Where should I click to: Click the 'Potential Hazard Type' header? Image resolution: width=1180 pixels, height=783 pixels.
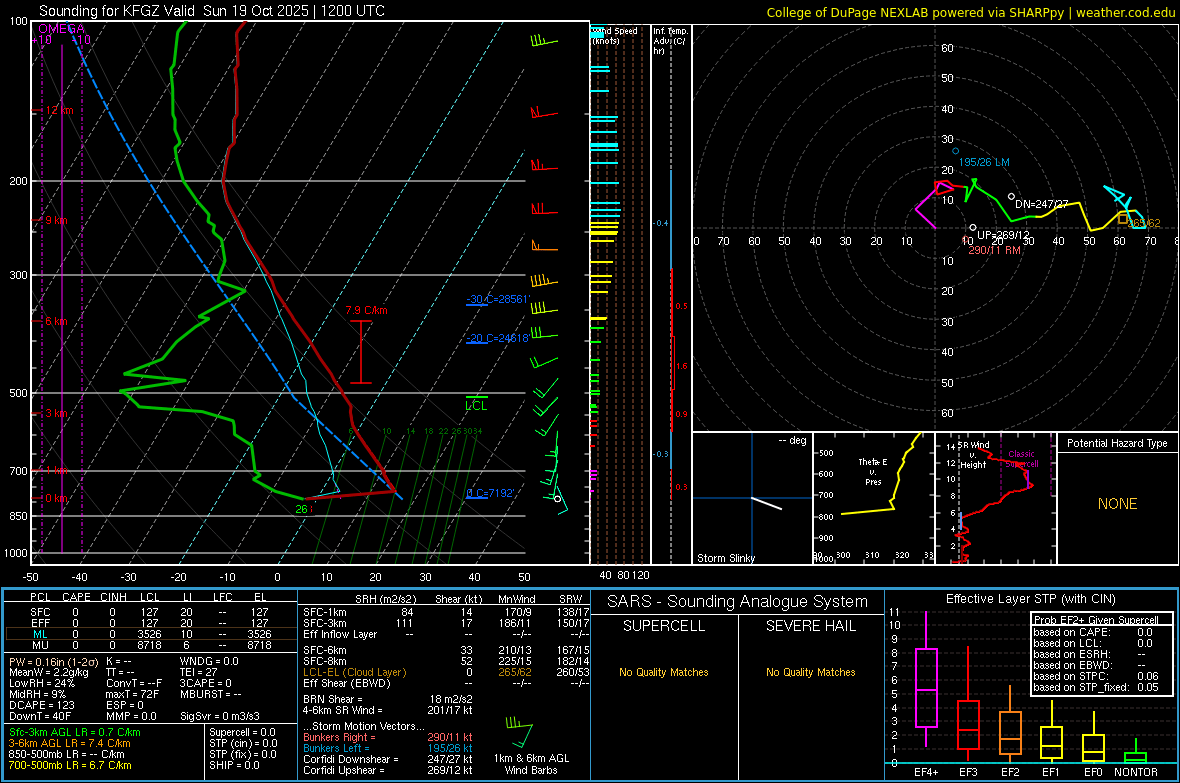(x=1118, y=443)
